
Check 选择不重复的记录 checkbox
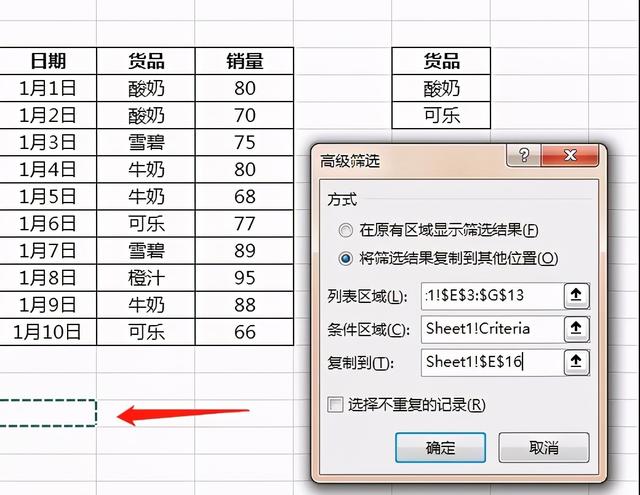pyautogui.click(x=335, y=405)
